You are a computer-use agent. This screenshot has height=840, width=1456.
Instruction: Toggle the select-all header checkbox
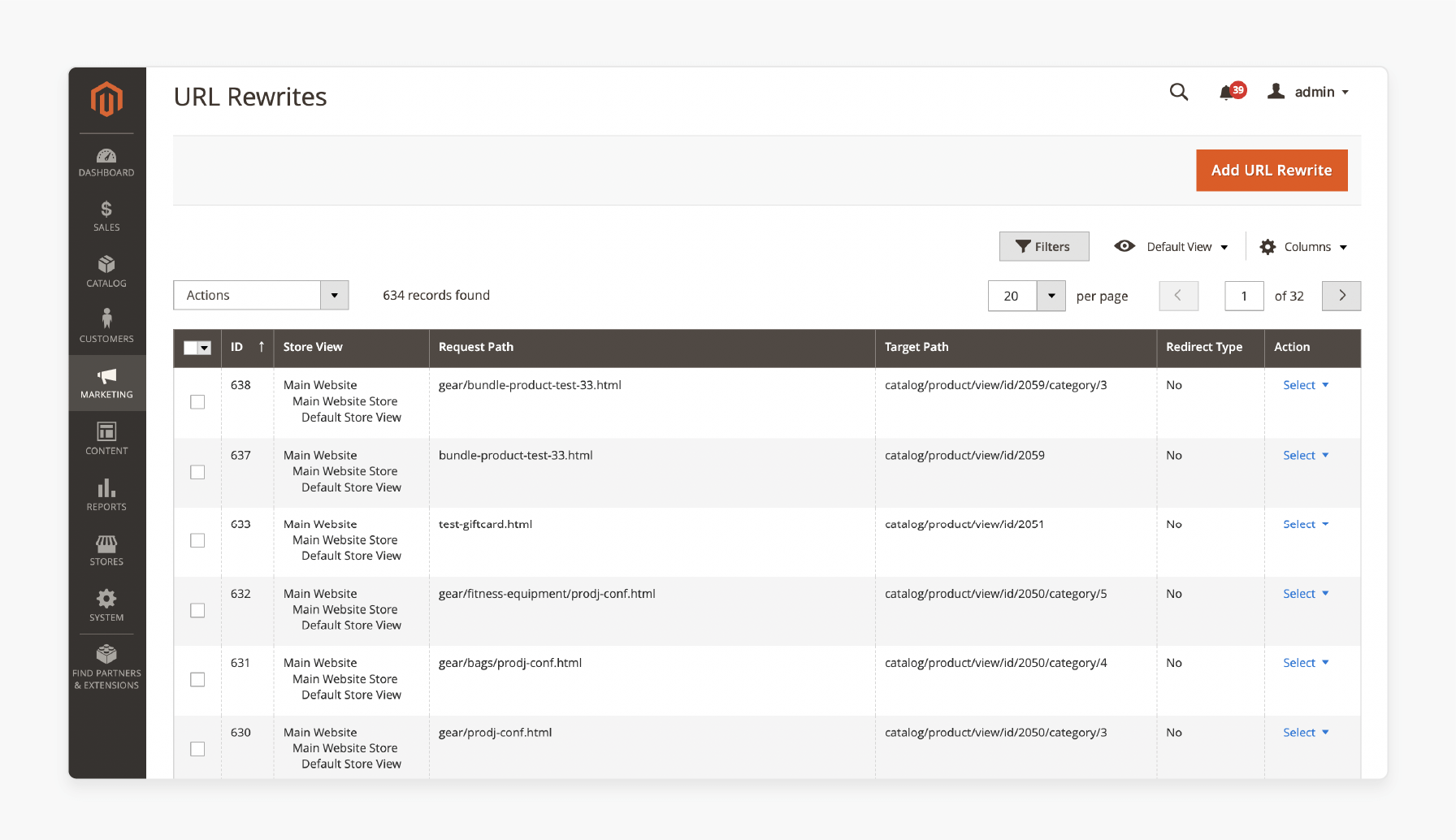tap(191, 348)
